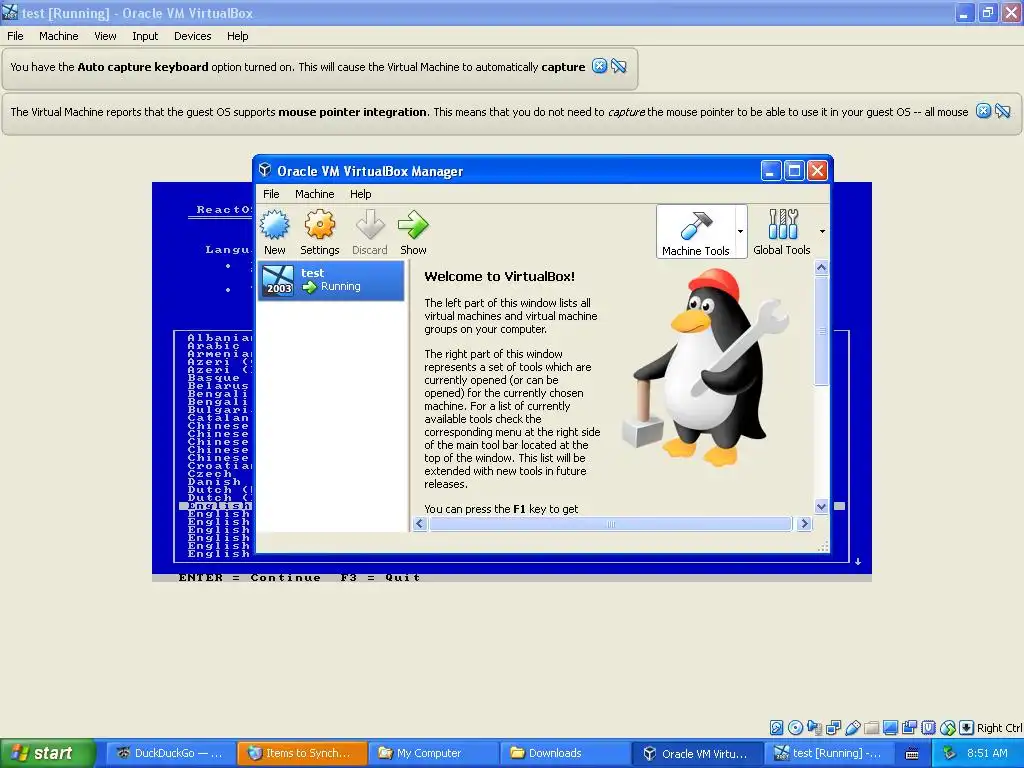Image resolution: width=1024 pixels, height=768 pixels.
Task: Open the View menu of the test VM window
Action: pyautogui.click(x=105, y=36)
